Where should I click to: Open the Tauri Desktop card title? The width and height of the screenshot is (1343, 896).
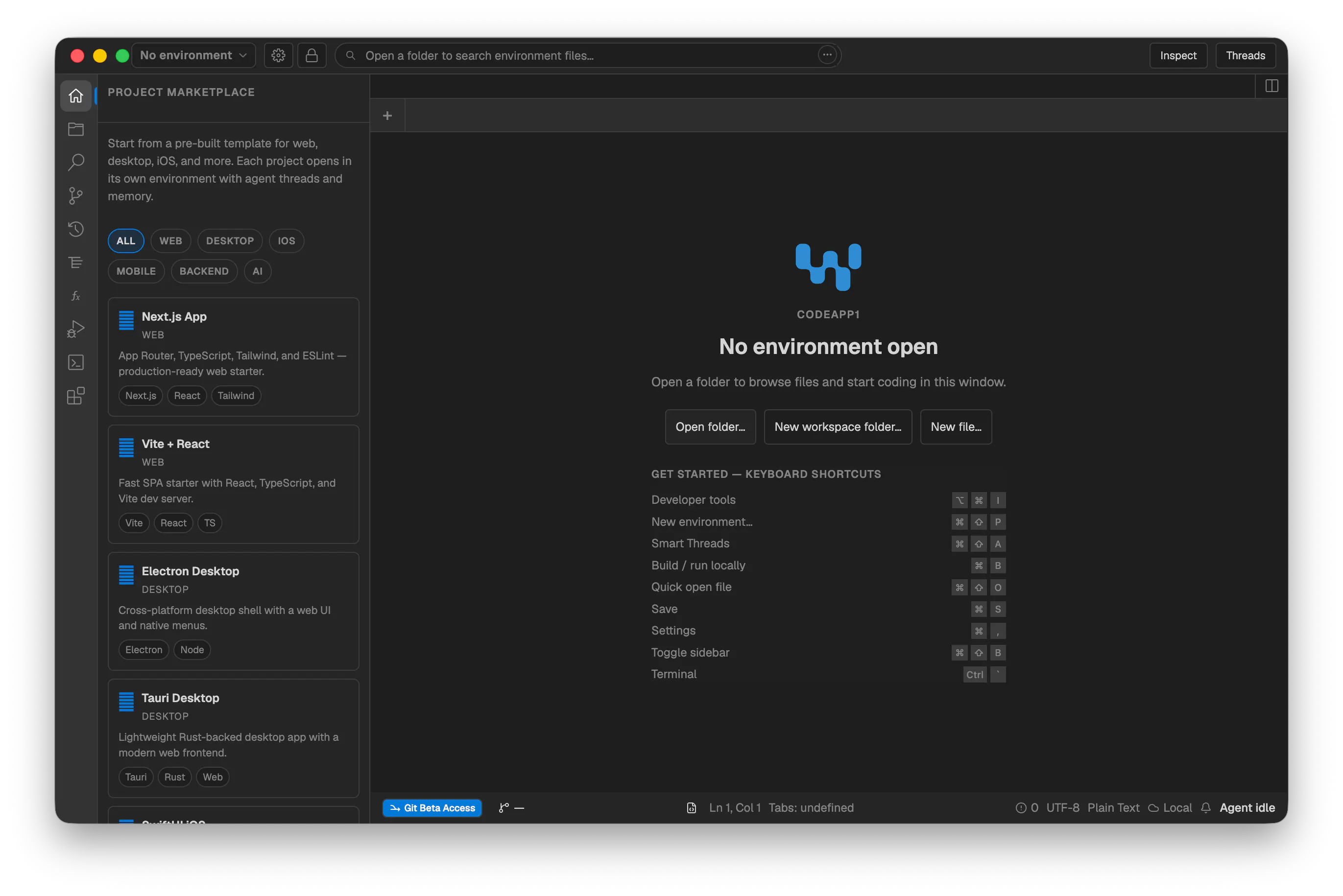(180, 698)
